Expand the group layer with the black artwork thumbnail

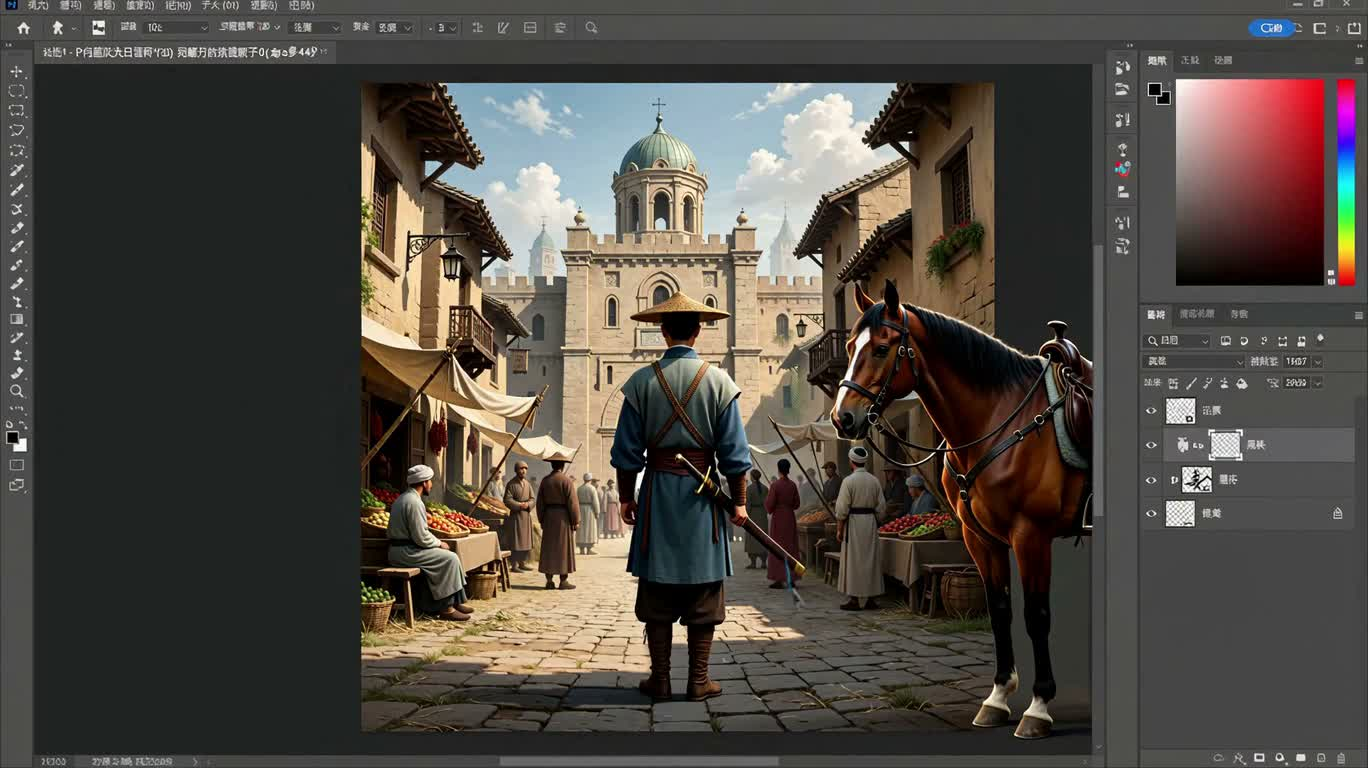pos(1175,480)
